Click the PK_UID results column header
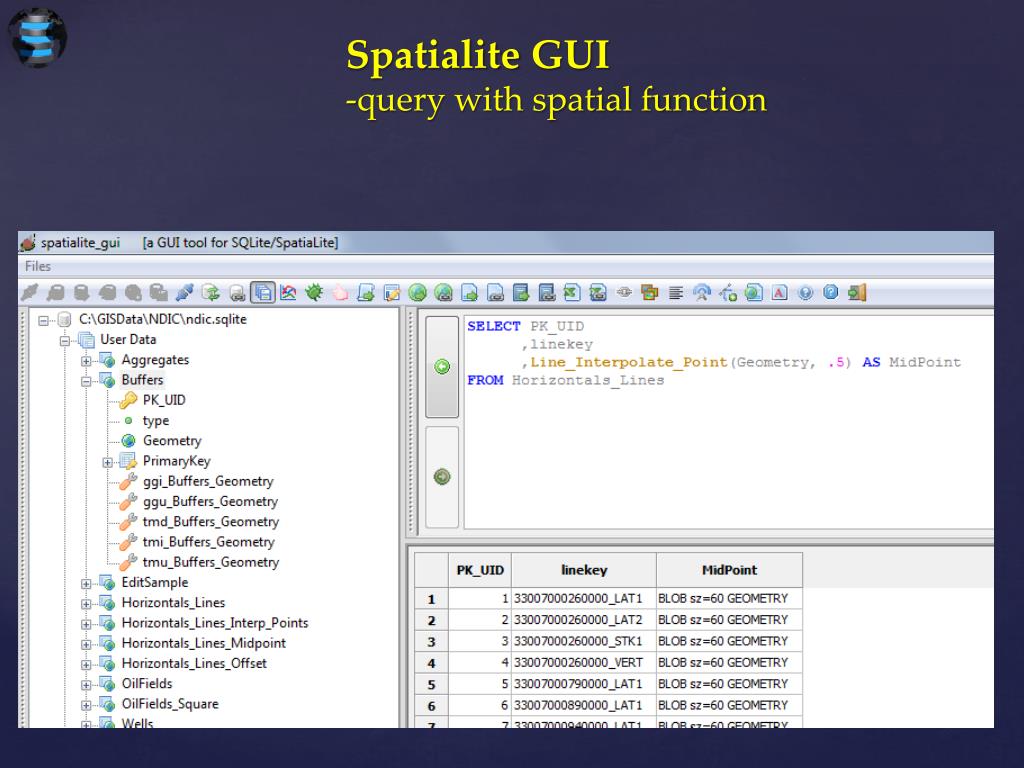The height and width of the screenshot is (768, 1024). 480,570
